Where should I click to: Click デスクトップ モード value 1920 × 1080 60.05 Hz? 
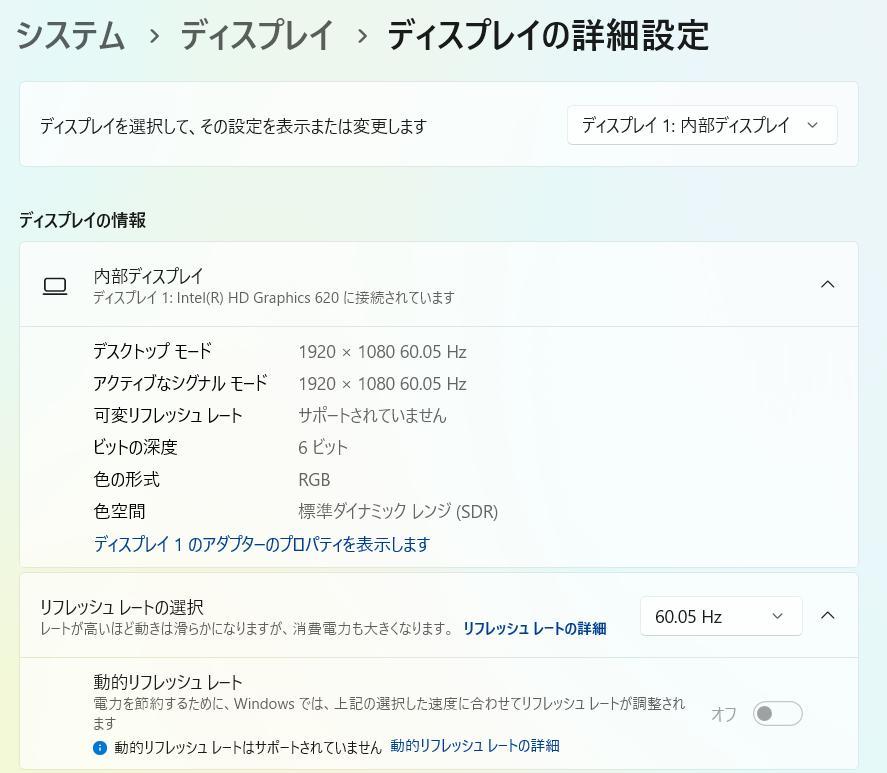click(382, 352)
